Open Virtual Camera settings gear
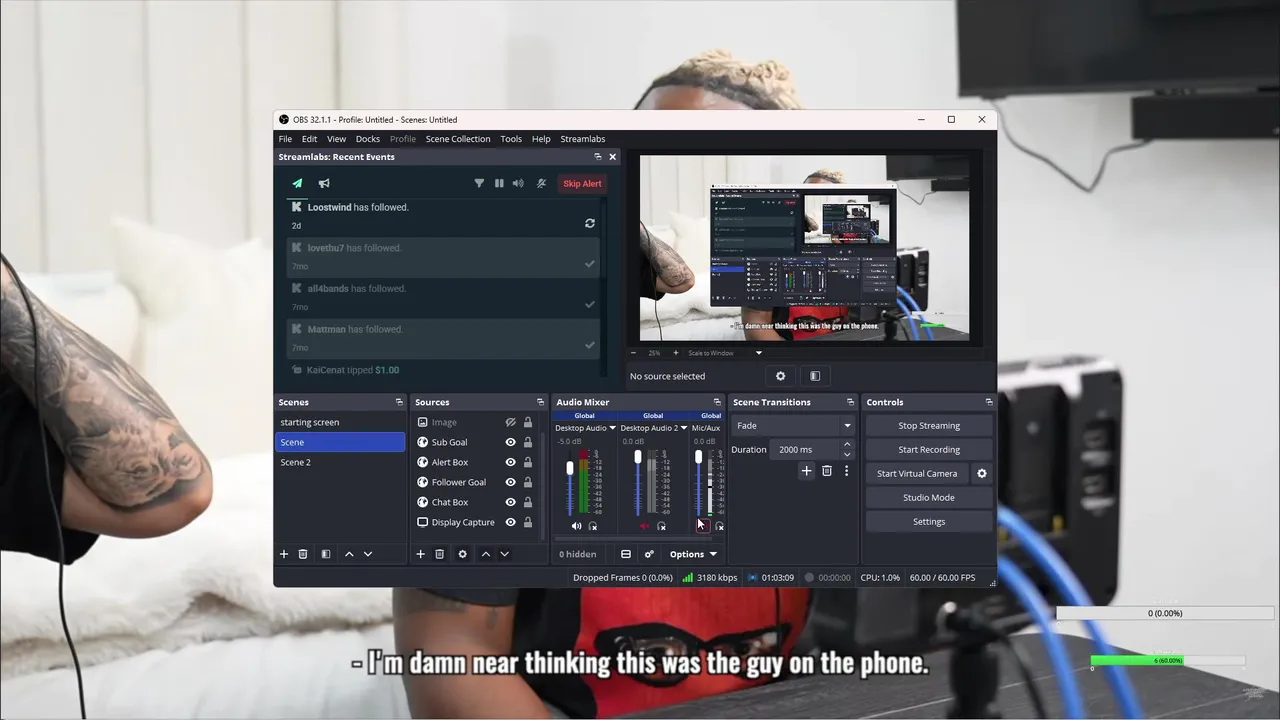 pyautogui.click(x=981, y=474)
